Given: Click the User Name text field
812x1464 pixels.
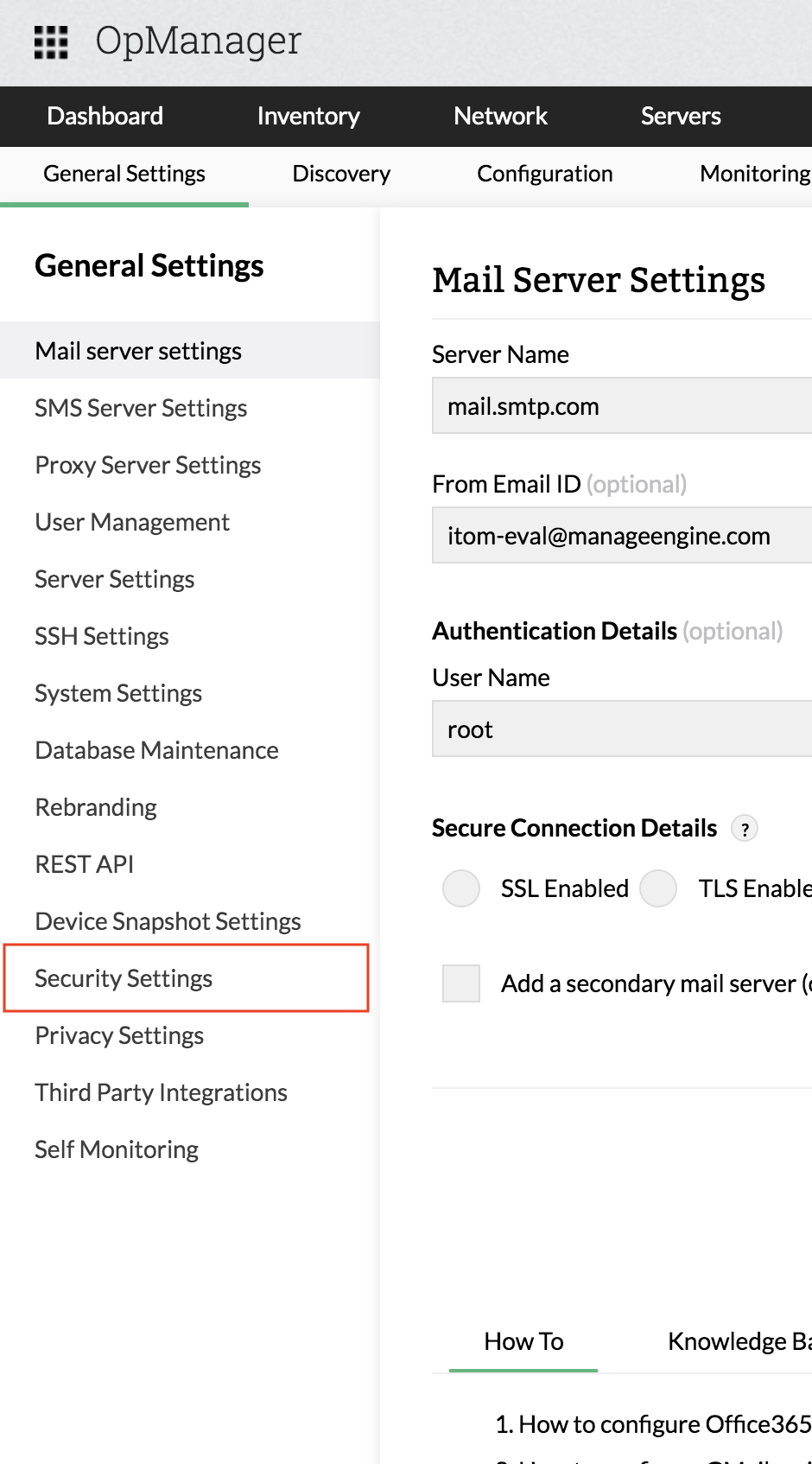Looking at the screenshot, I should point(622,729).
